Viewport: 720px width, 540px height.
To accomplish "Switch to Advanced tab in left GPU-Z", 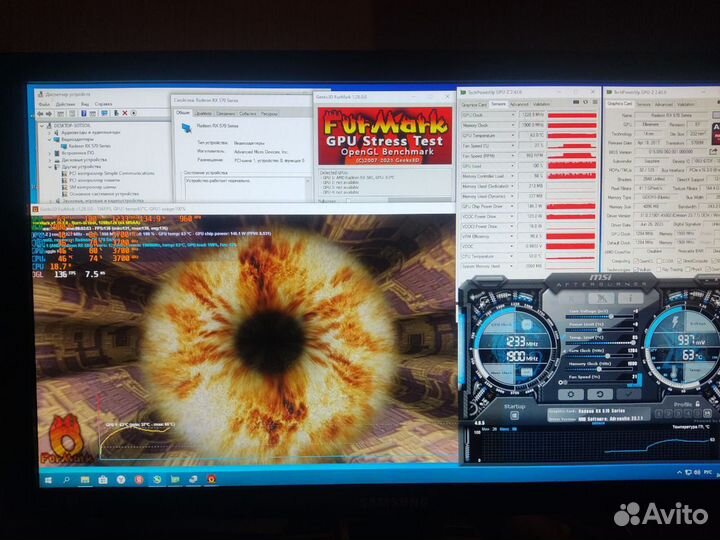I will 519,104.
